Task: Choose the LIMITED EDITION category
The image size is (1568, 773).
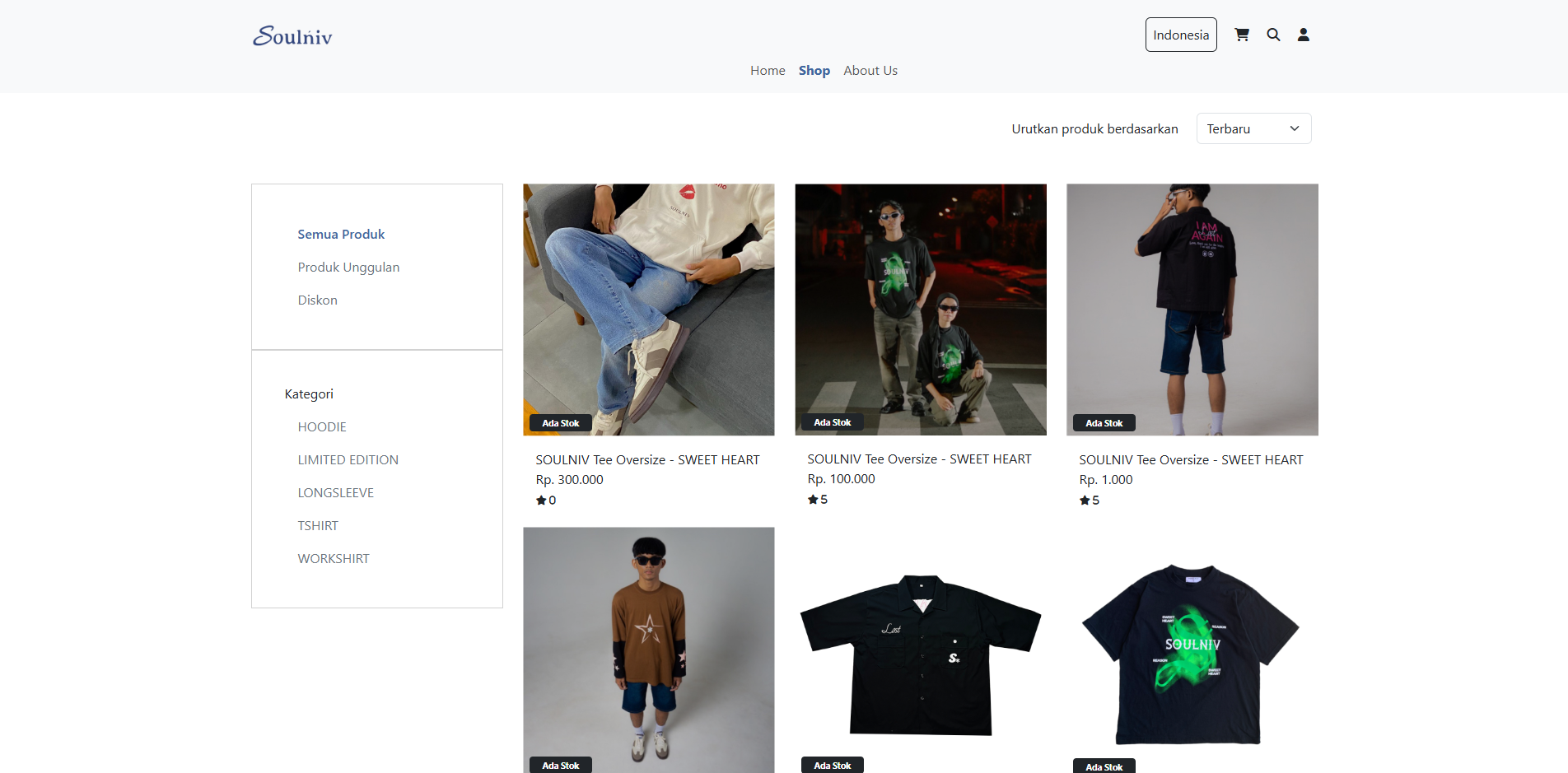Action: 348,460
